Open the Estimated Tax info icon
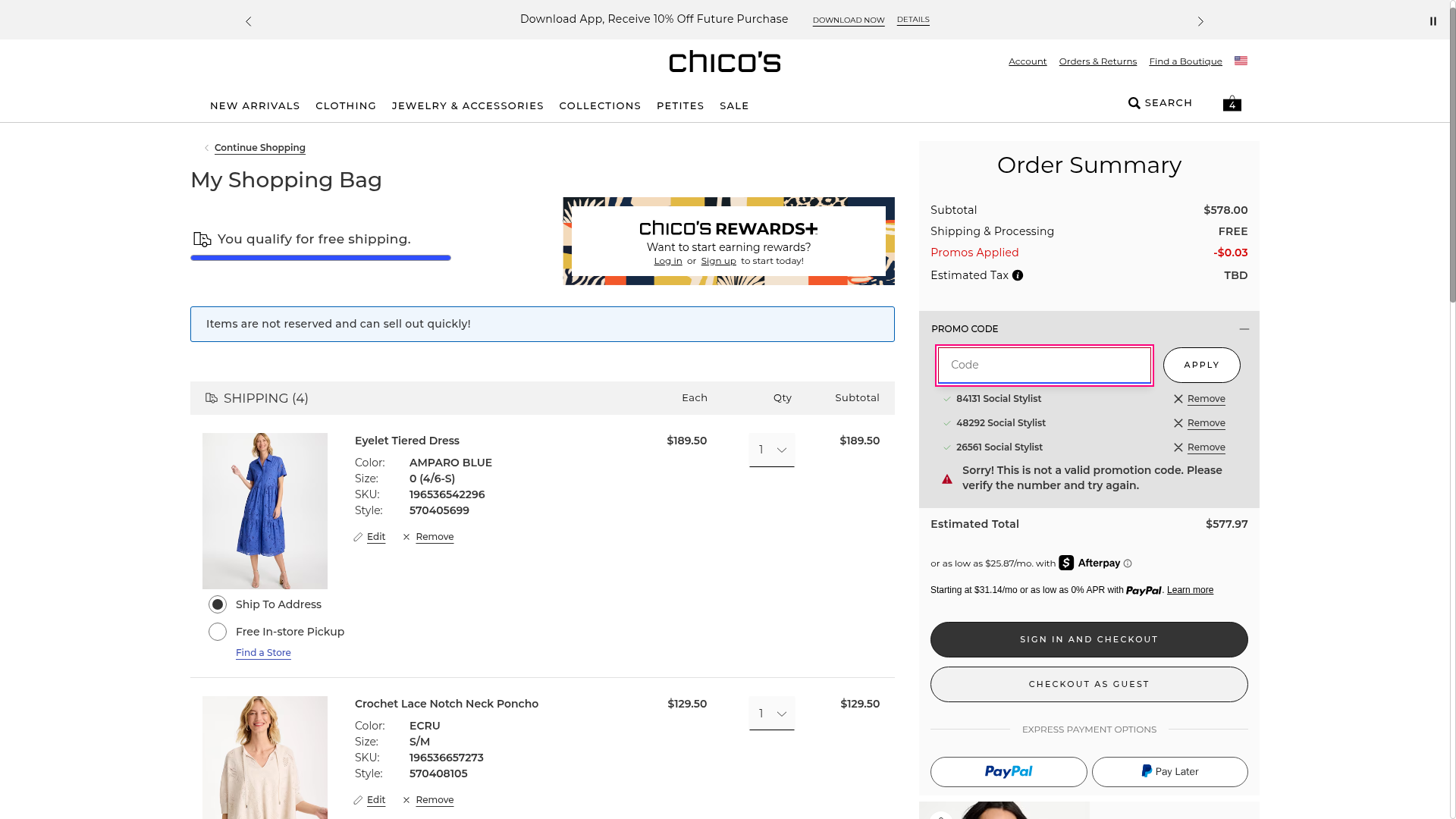The image size is (1456, 819). (1018, 275)
